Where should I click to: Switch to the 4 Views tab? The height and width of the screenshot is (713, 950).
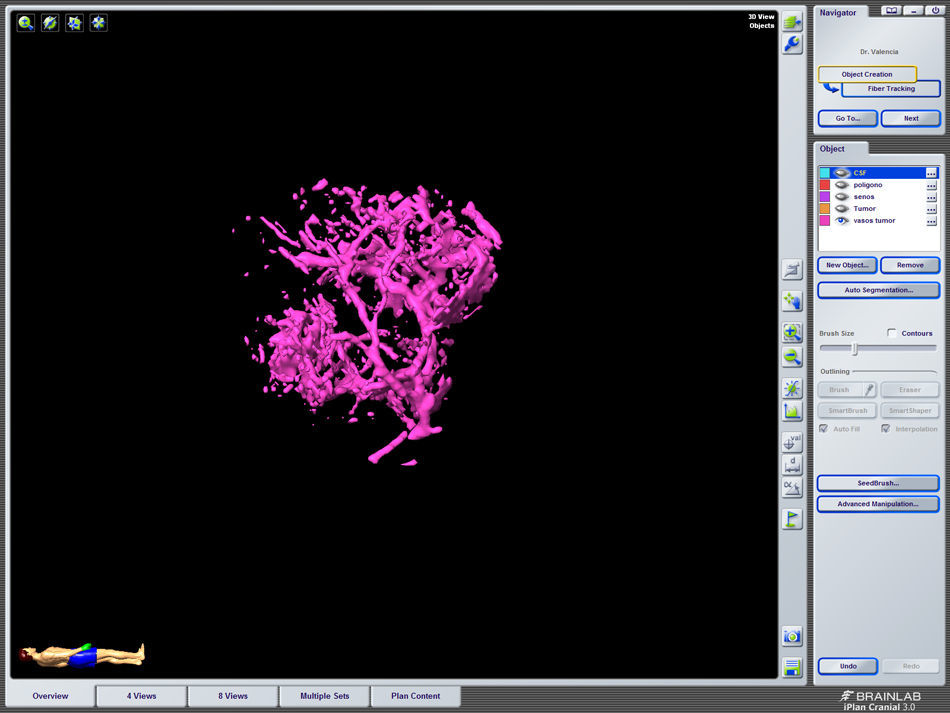coord(141,696)
